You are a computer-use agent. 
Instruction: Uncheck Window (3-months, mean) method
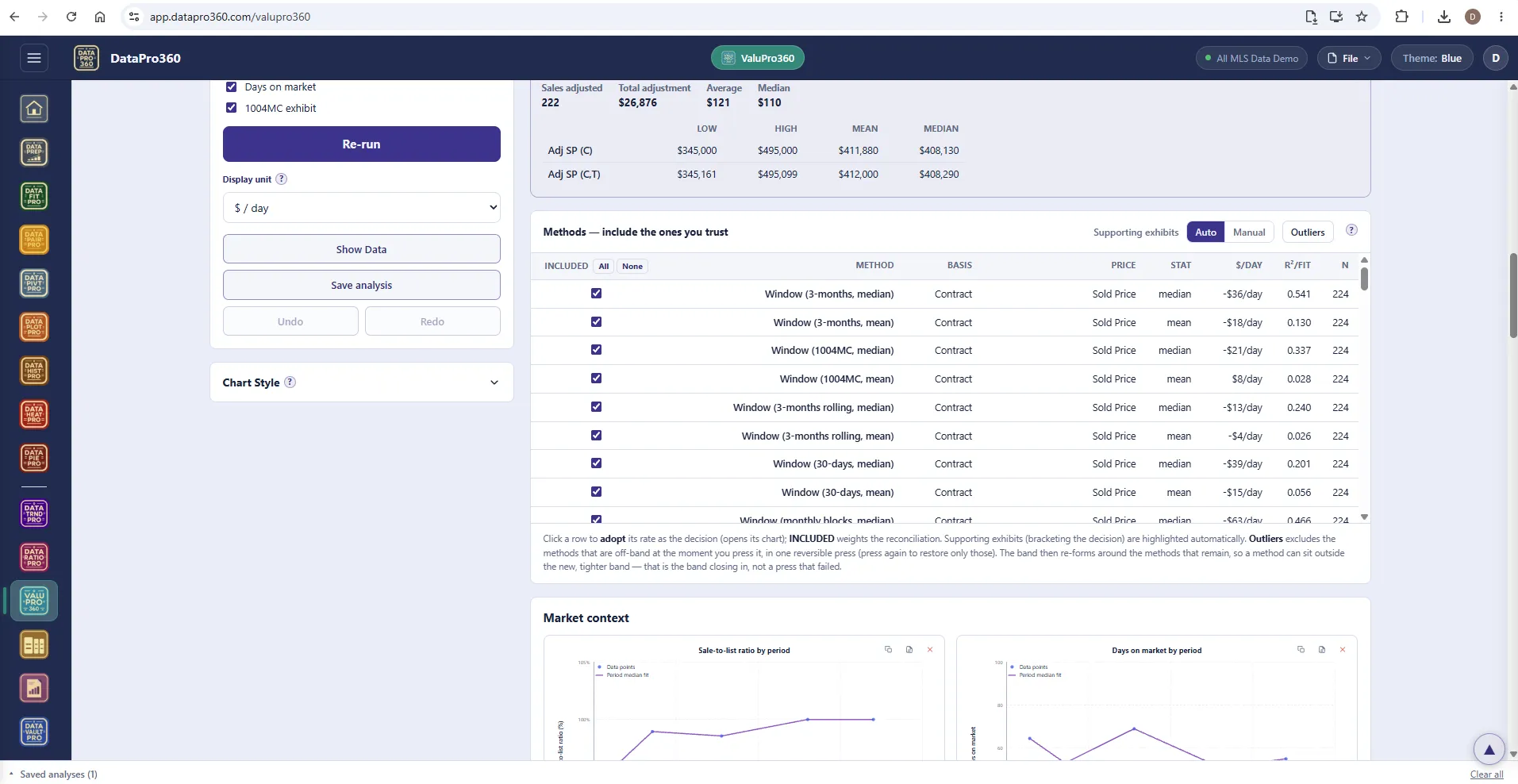tap(596, 321)
